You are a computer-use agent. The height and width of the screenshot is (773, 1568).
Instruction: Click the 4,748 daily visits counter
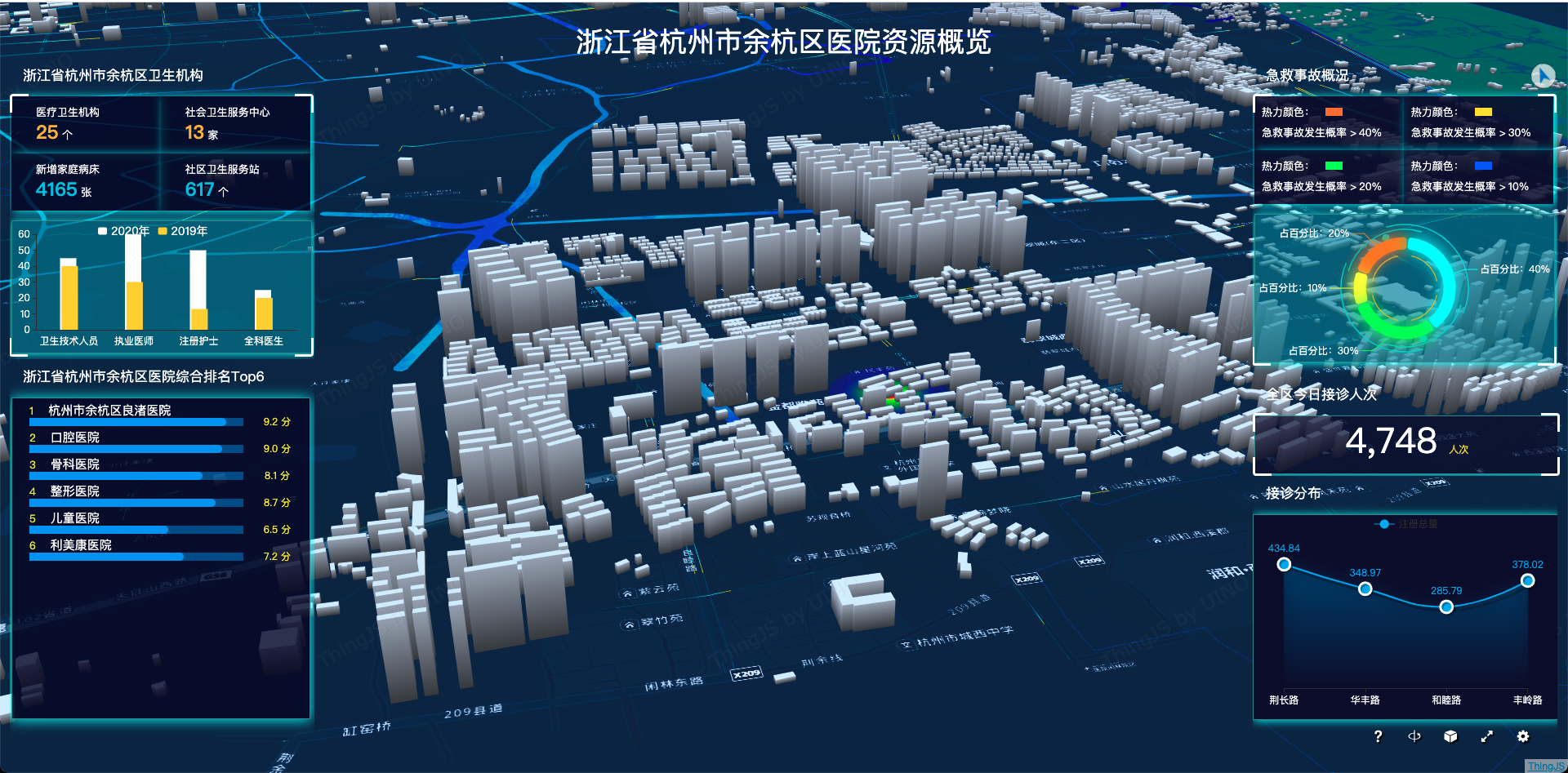(1391, 441)
